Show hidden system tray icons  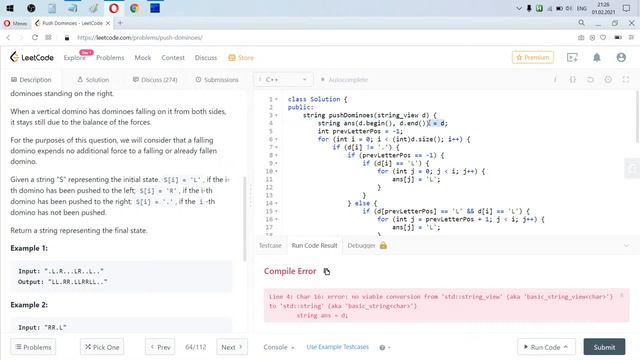(519, 8)
